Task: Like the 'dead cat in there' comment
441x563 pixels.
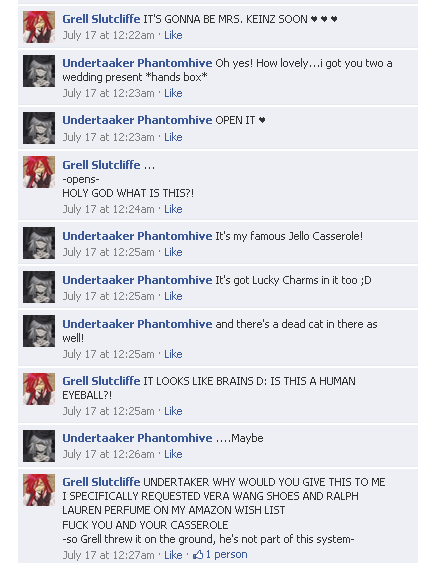Action: [x=173, y=354]
